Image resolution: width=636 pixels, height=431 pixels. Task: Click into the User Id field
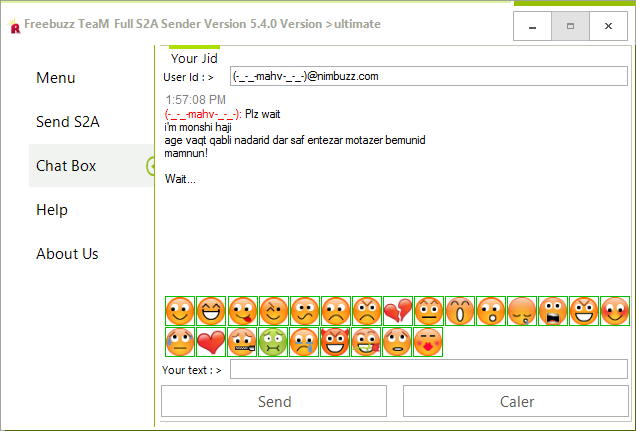[429, 76]
